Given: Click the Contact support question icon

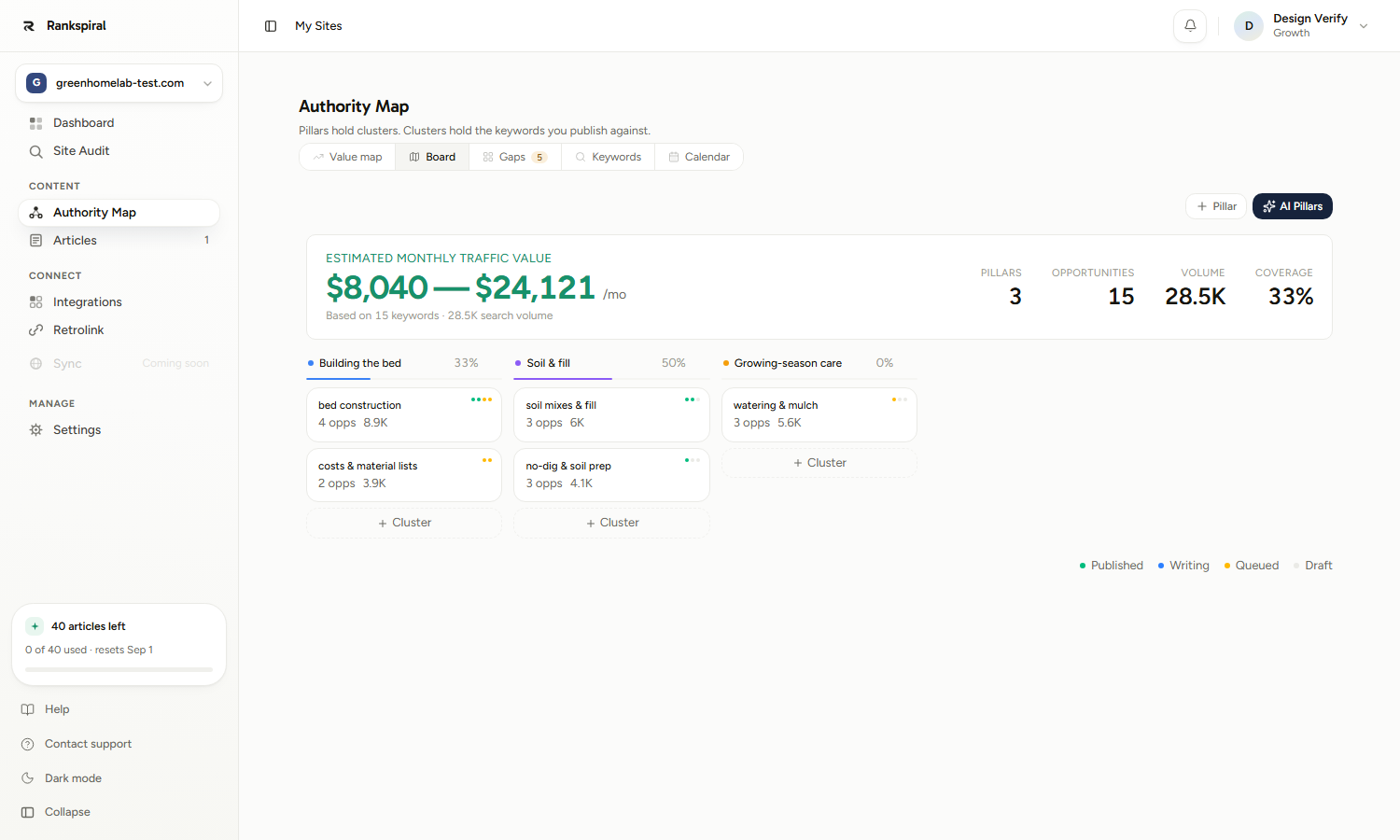Looking at the screenshot, I should click(x=28, y=744).
